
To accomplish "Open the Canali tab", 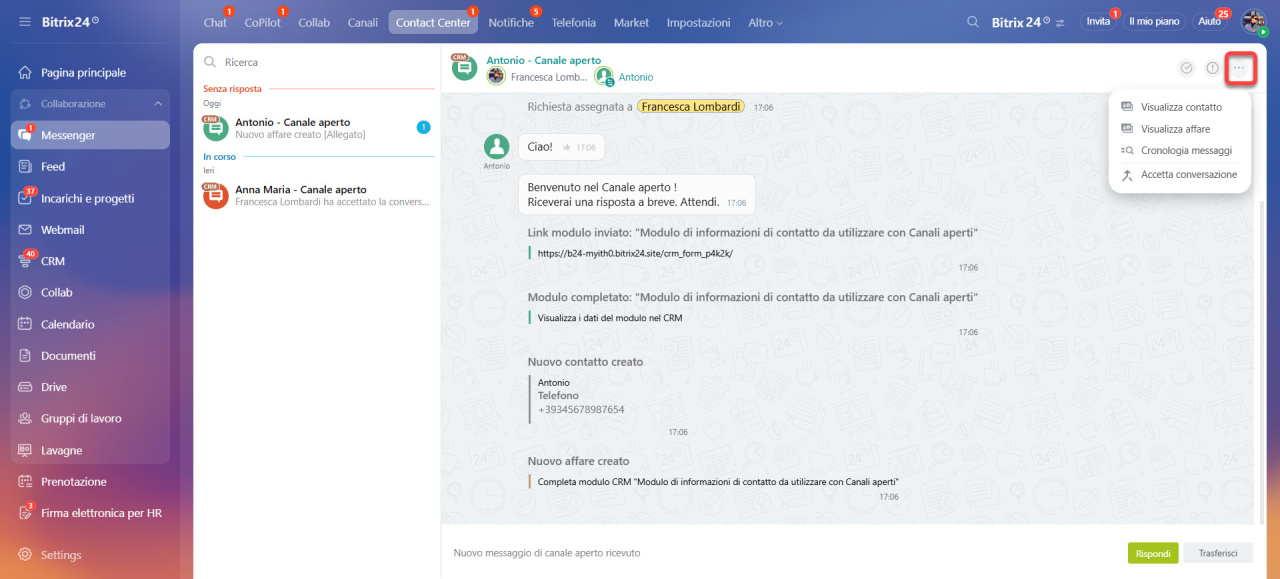I will pyautogui.click(x=363, y=22).
